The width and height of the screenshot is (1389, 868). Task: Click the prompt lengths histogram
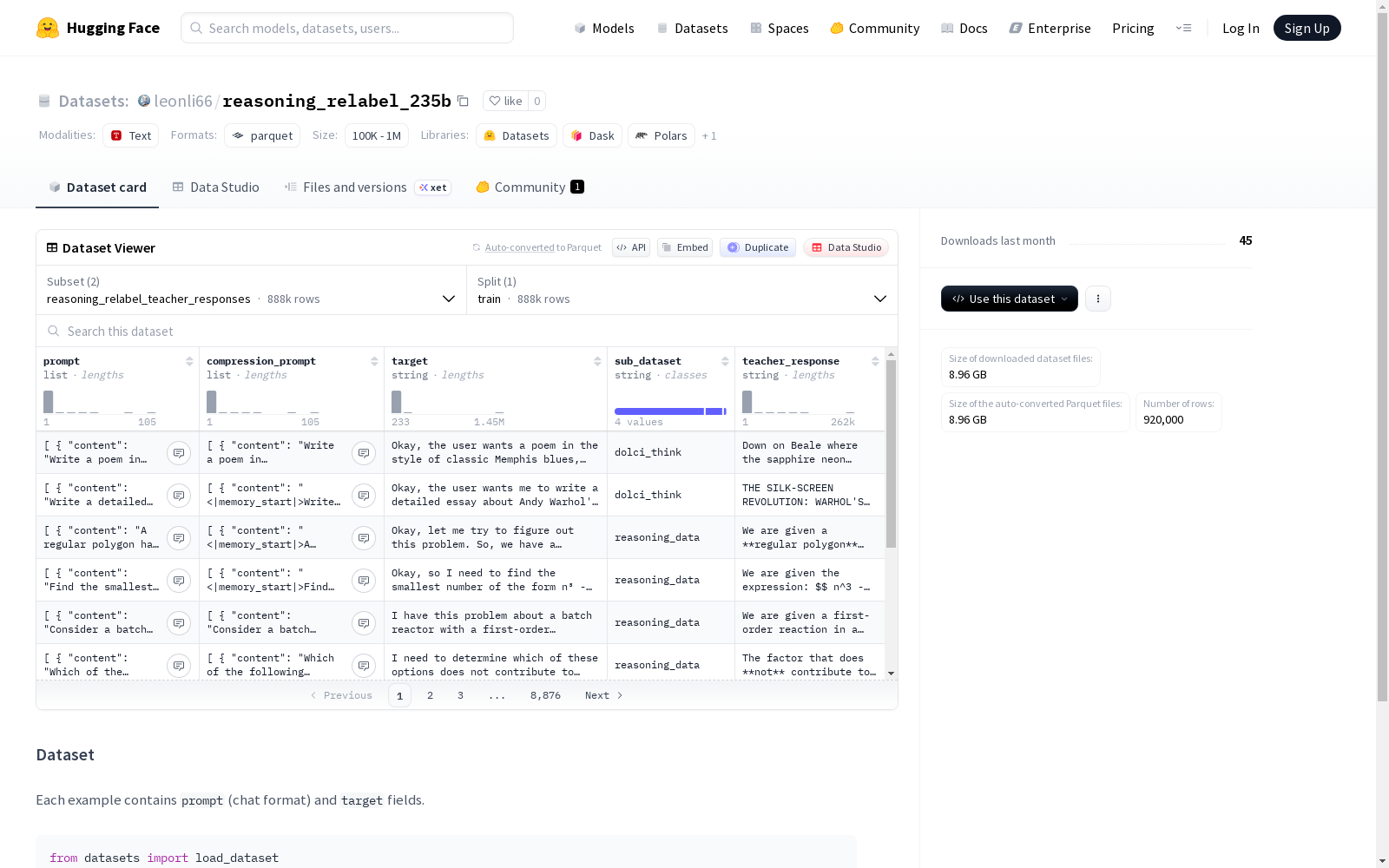[100, 402]
